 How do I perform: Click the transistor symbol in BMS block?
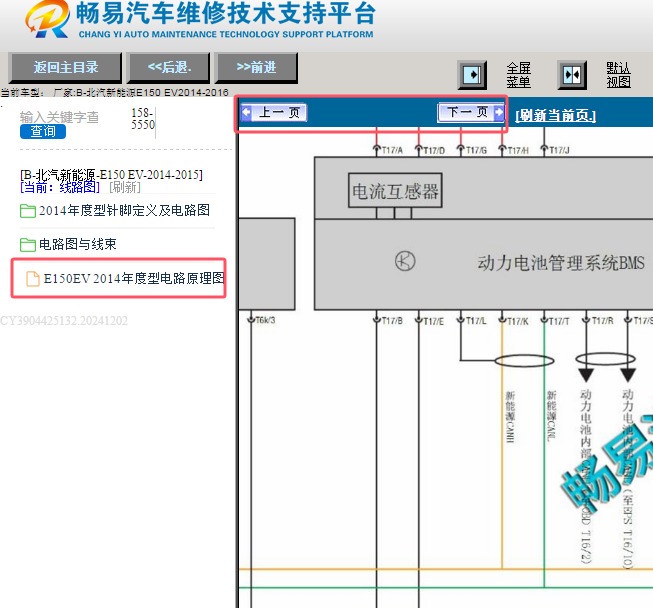(405, 262)
